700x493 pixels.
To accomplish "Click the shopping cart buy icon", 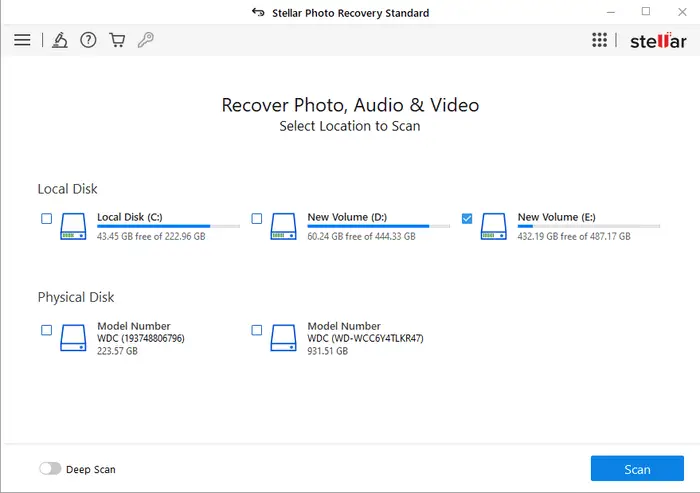I will pos(117,40).
